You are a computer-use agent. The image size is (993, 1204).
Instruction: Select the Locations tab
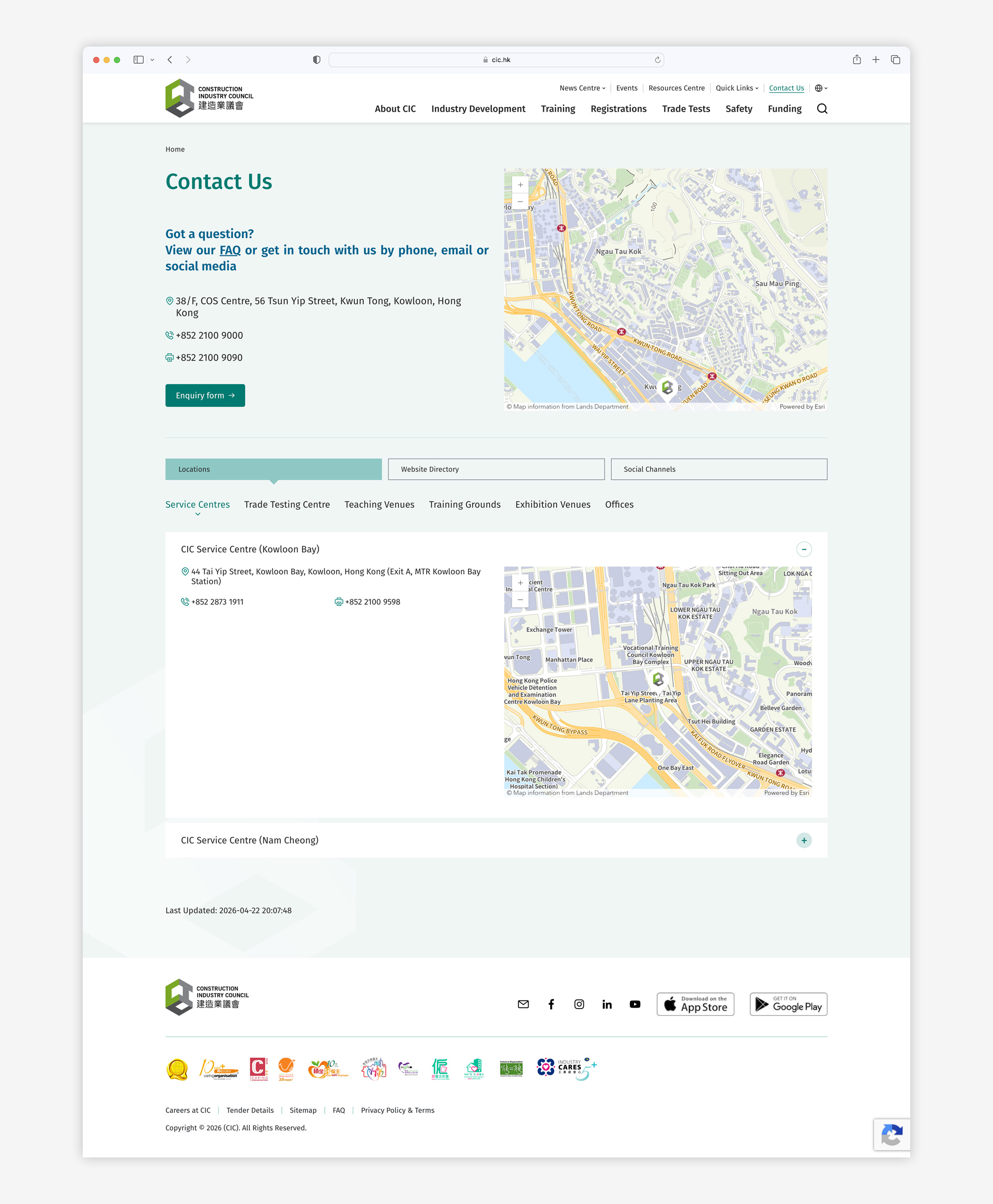point(274,469)
